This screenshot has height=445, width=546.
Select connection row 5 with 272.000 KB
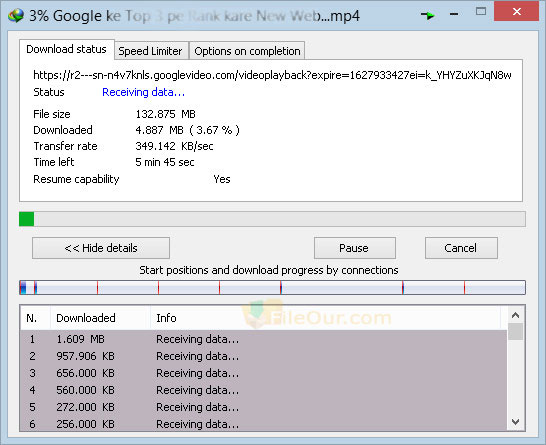[264, 407]
